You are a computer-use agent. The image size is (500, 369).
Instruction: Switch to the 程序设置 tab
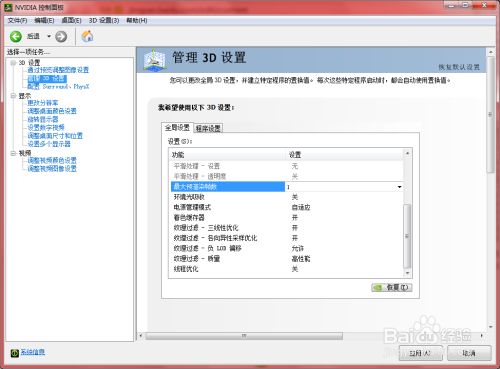click(x=208, y=128)
